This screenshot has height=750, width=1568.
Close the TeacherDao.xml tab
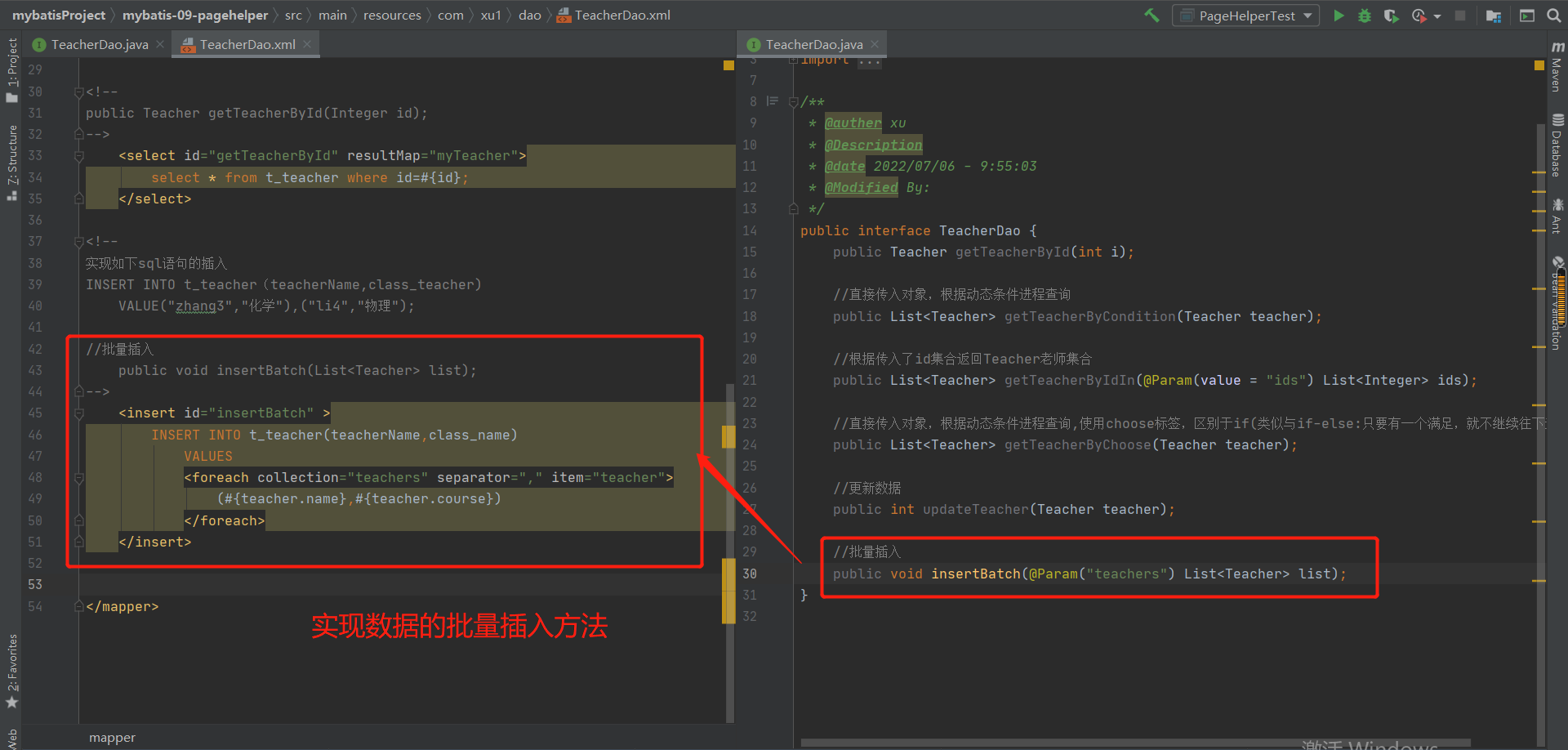(x=307, y=44)
